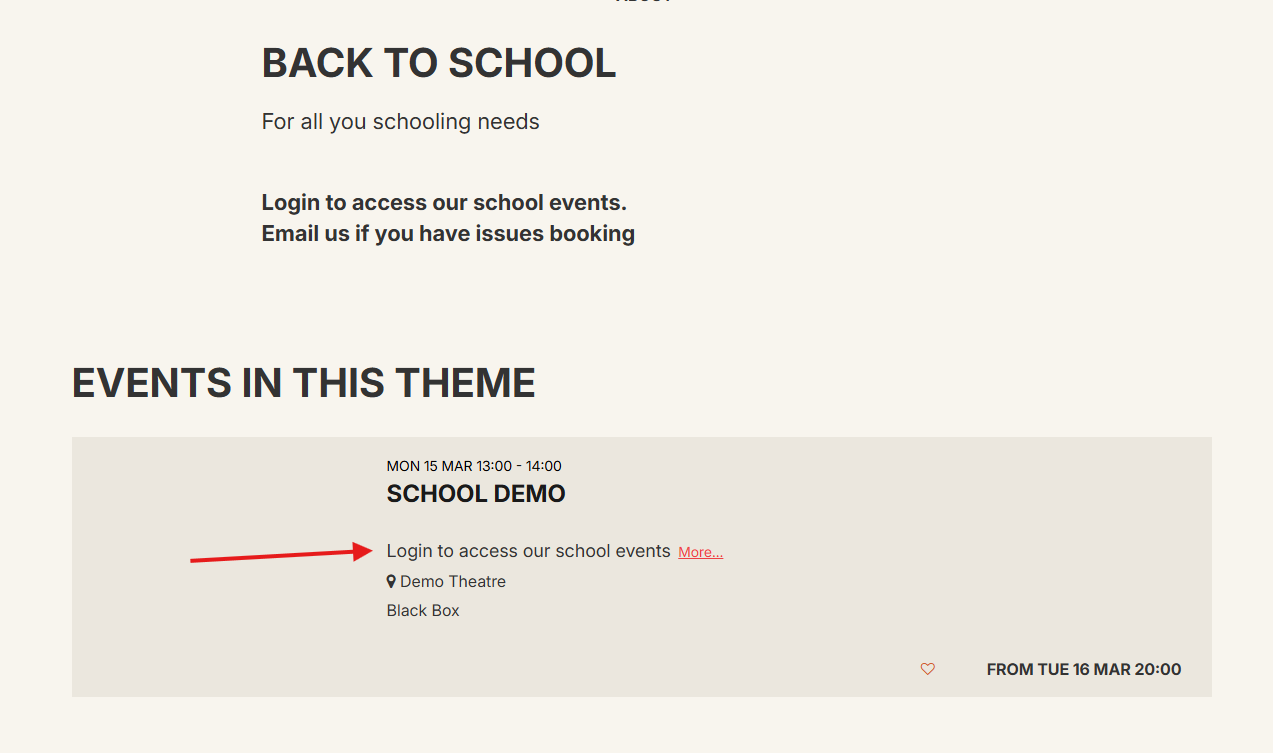Favorite the School Demo event using heart icon
The image size is (1273, 753).
[x=927, y=669]
